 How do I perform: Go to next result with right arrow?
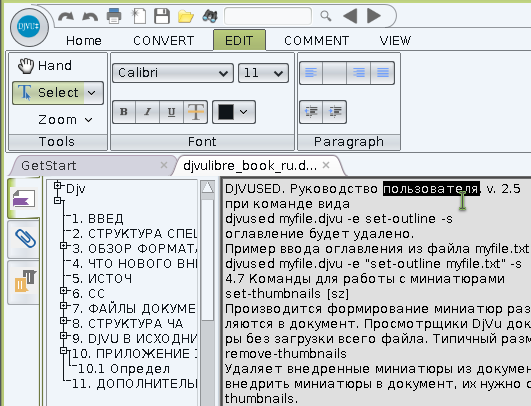point(374,16)
